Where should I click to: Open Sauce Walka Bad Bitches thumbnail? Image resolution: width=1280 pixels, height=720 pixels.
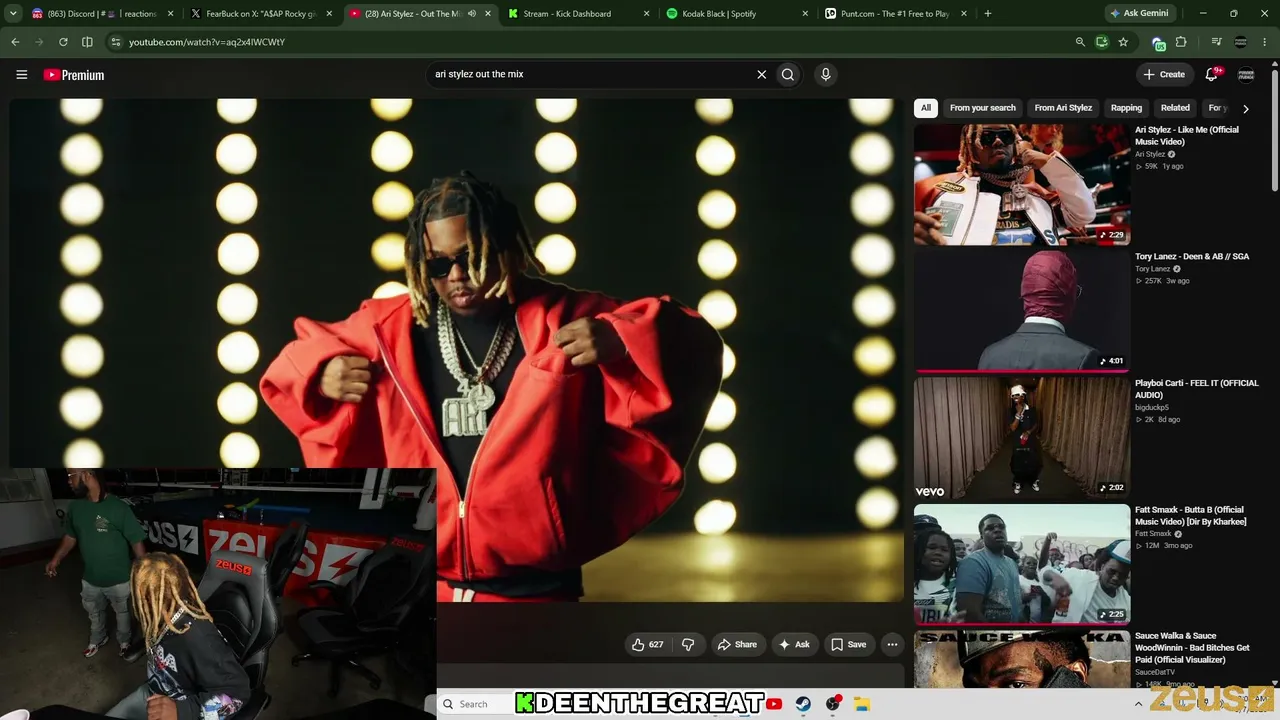pyautogui.click(x=1022, y=660)
